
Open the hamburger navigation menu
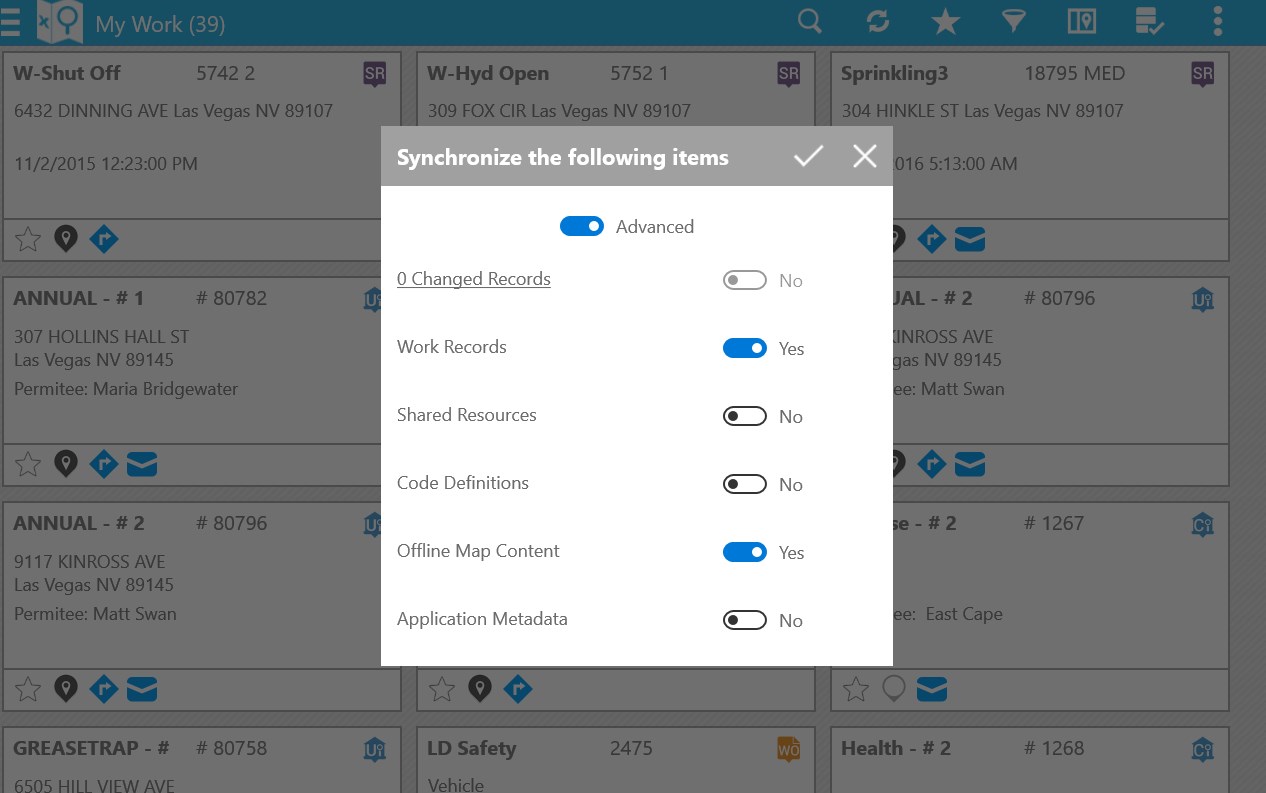[x=10, y=21]
